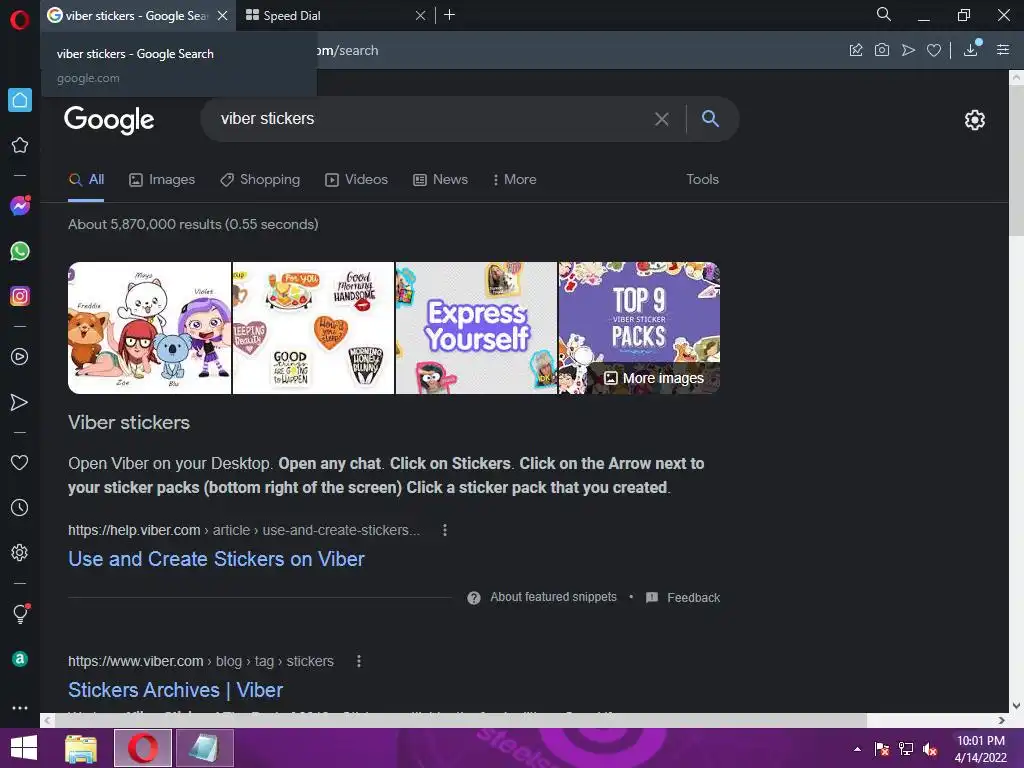
Task: Open a new tab with plus button
Action: [x=449, y=15]
